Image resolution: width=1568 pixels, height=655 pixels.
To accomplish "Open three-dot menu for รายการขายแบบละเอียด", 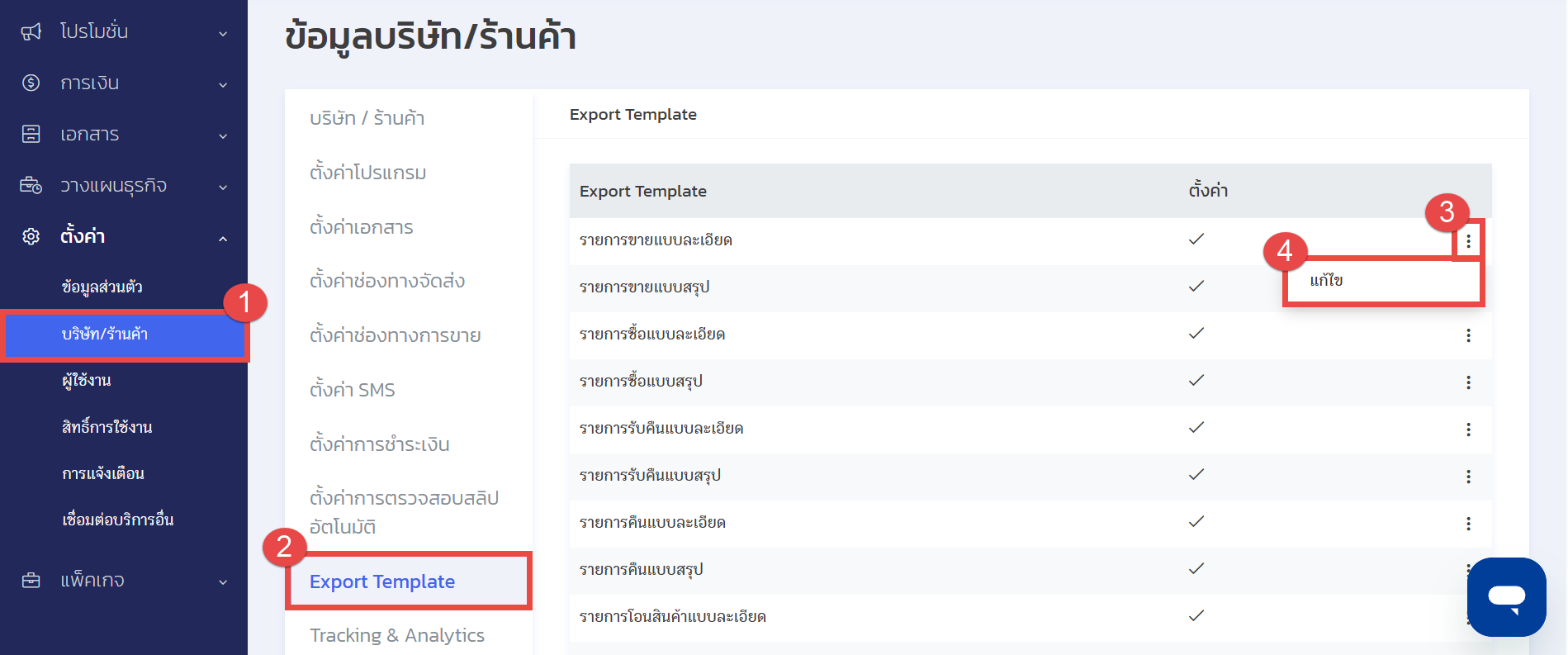I will pyautogui.click(x=1468, y=240).
